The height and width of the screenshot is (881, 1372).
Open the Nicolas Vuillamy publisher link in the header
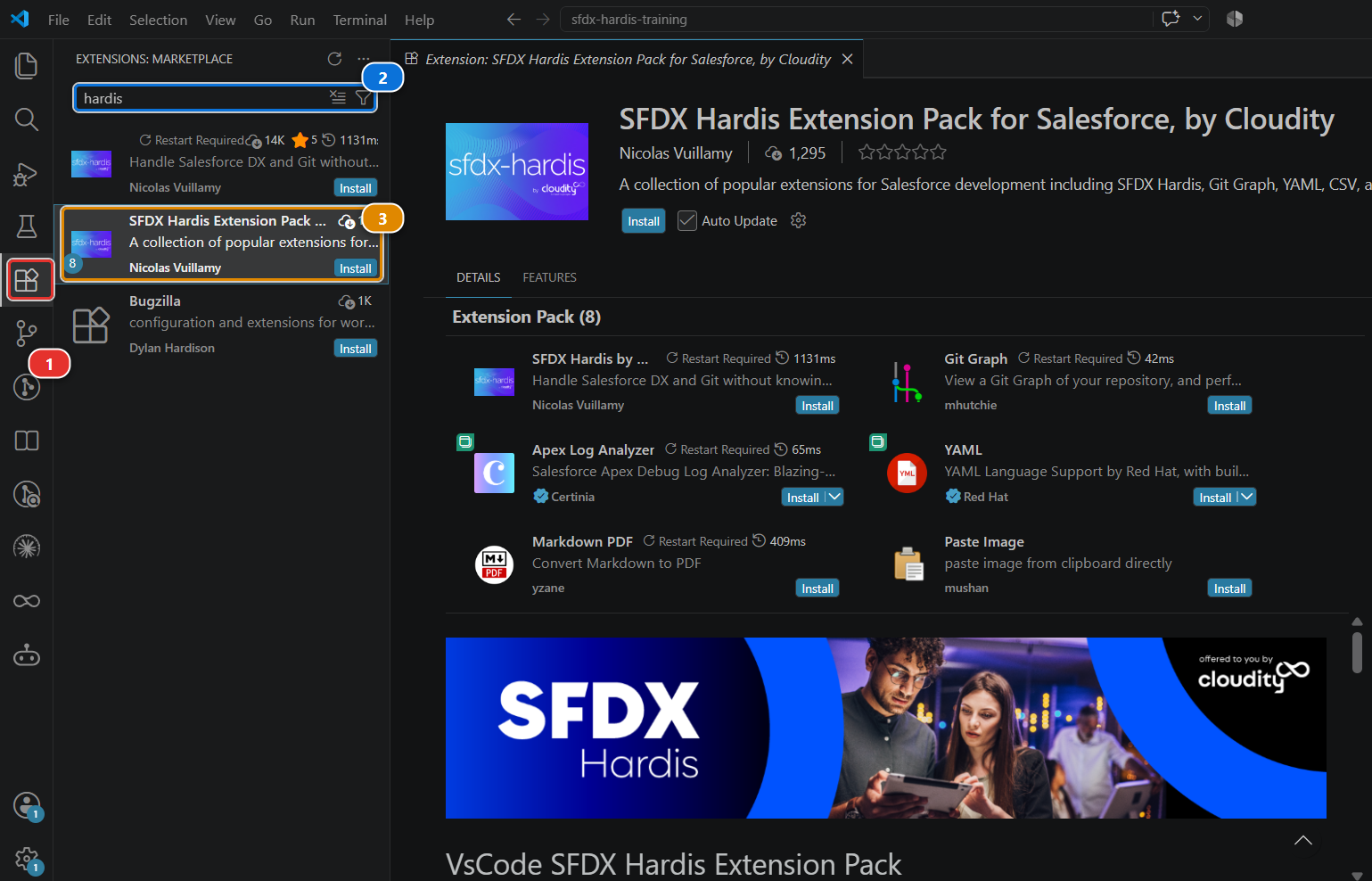point(676,153)
